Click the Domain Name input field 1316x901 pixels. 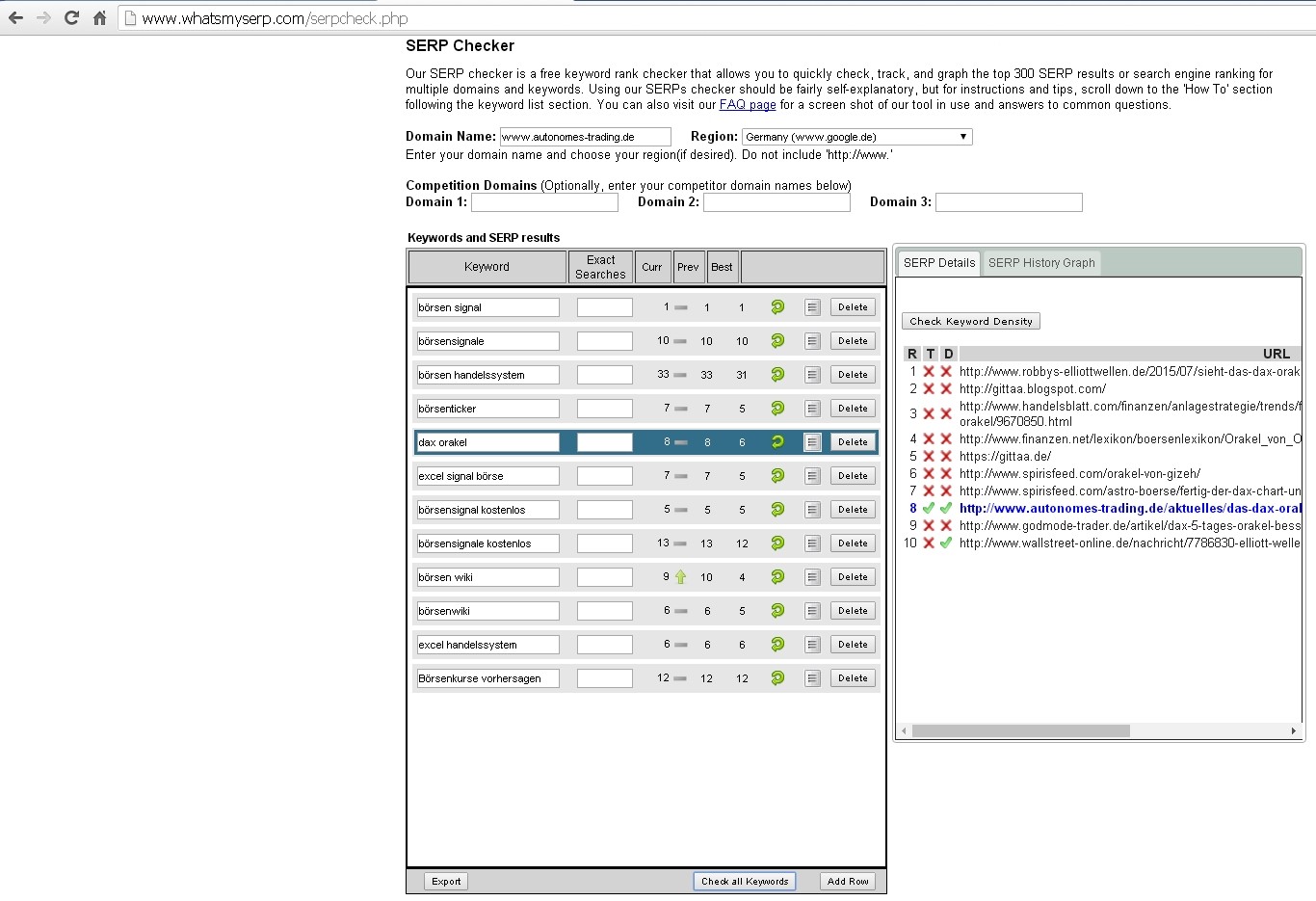(x=586, y=137)
